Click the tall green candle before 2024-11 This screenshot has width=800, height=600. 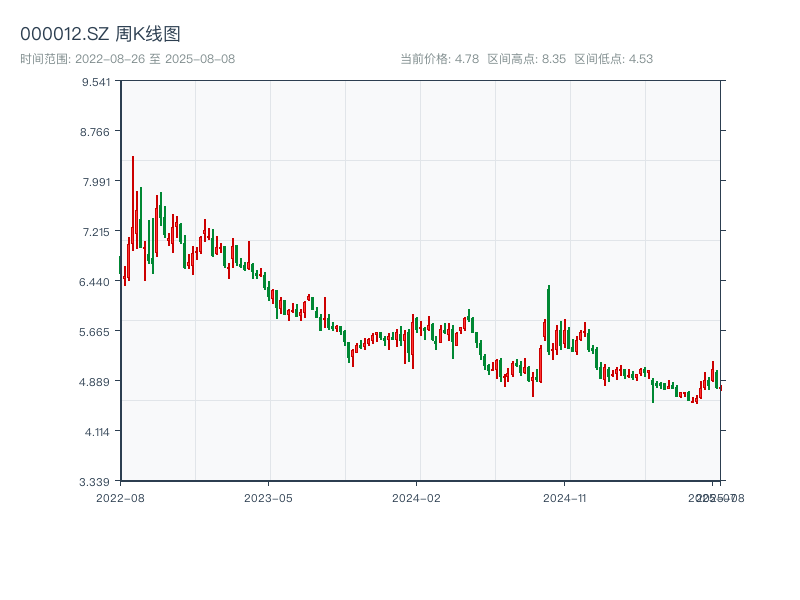pyautogui.click(x=548, y=318)
